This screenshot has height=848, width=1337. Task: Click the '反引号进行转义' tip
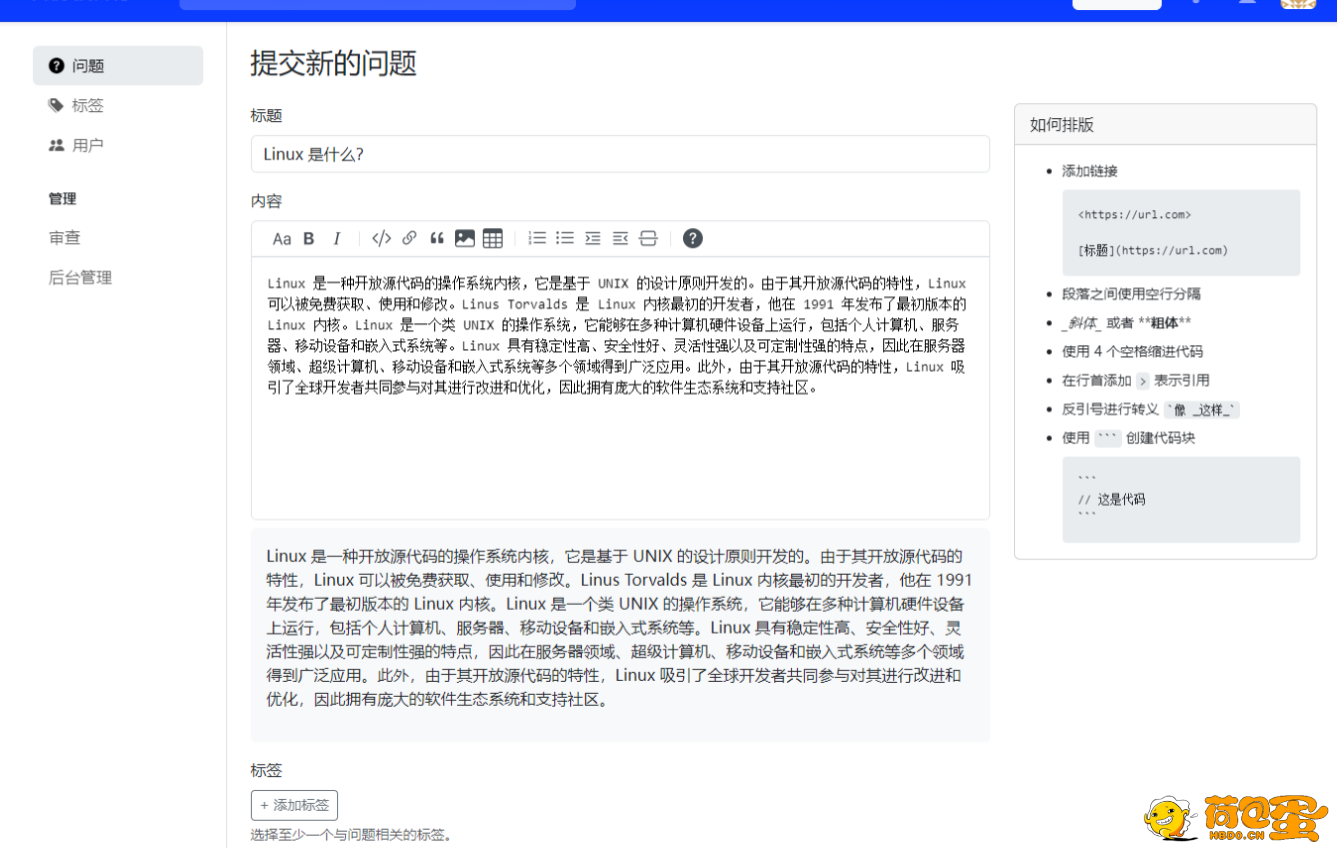click(x=1150, y=409)
